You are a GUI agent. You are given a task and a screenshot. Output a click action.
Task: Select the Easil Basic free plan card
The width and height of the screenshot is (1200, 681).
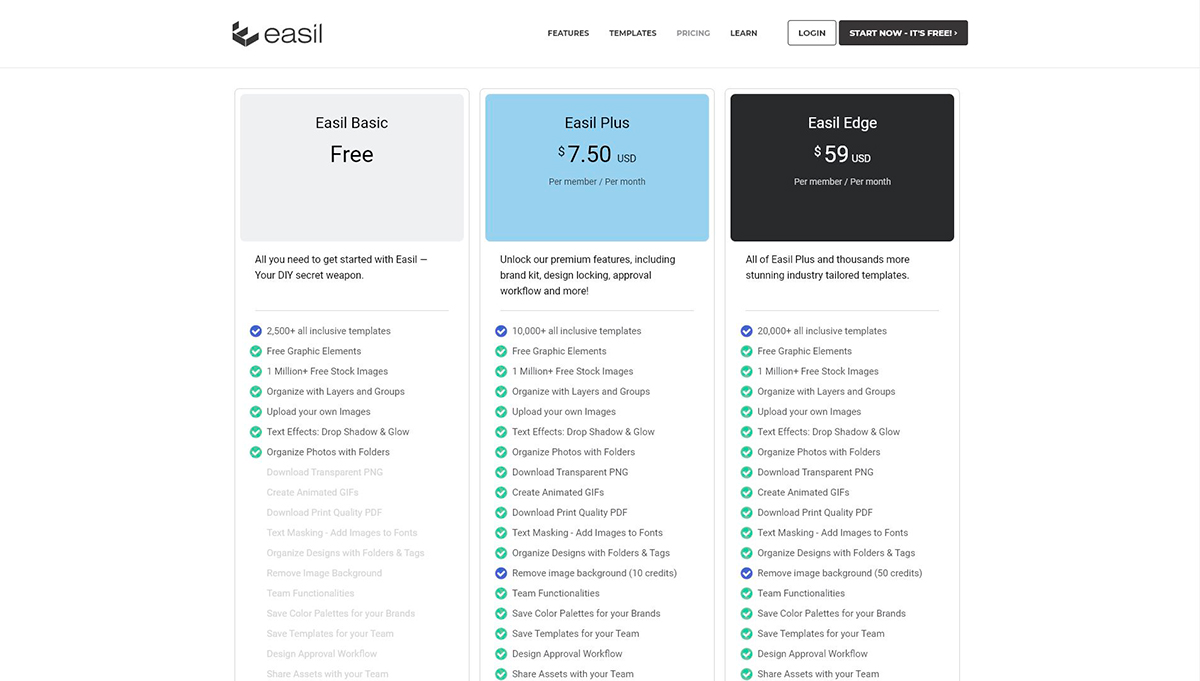click(351, 167)
